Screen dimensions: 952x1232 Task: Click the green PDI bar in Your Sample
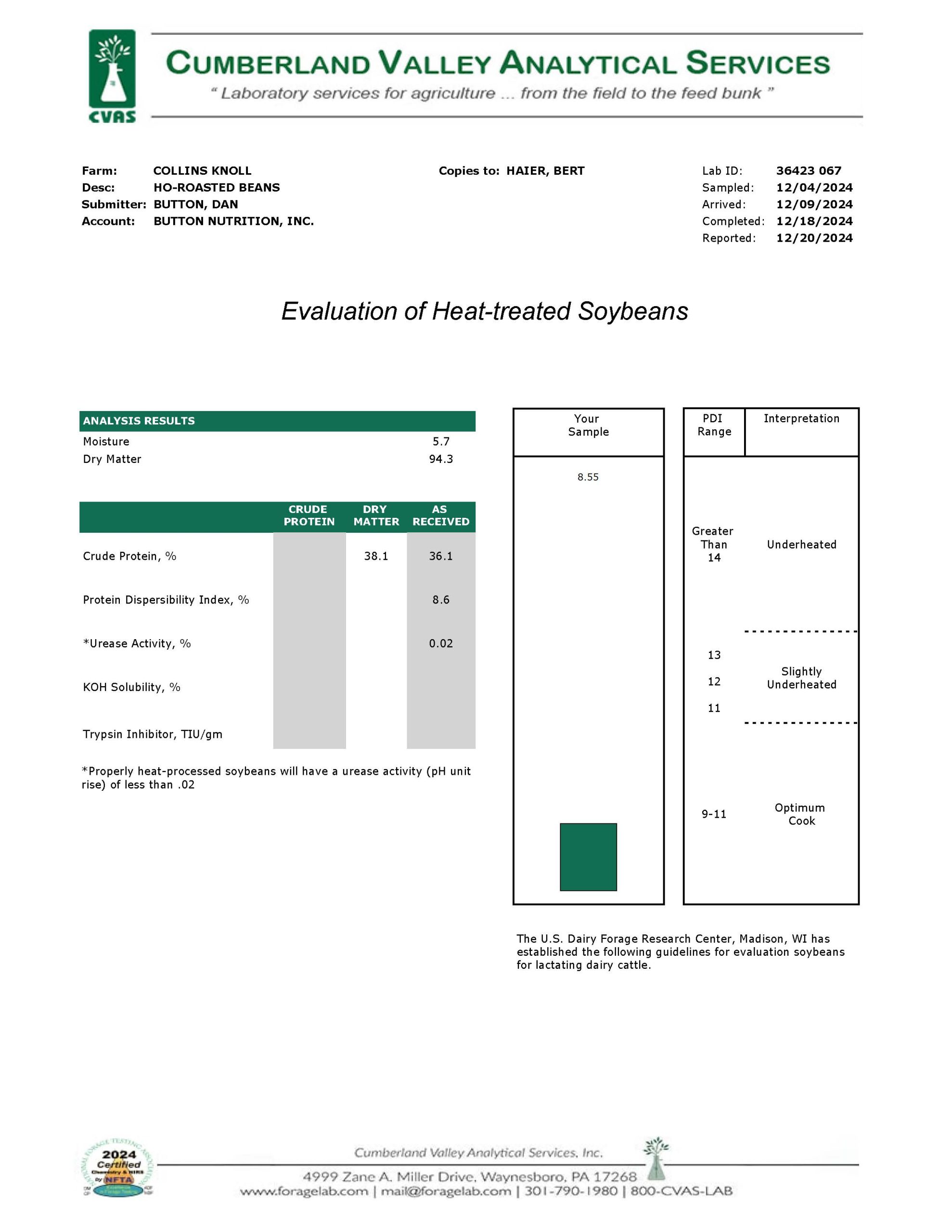click(x=588, y=857)
